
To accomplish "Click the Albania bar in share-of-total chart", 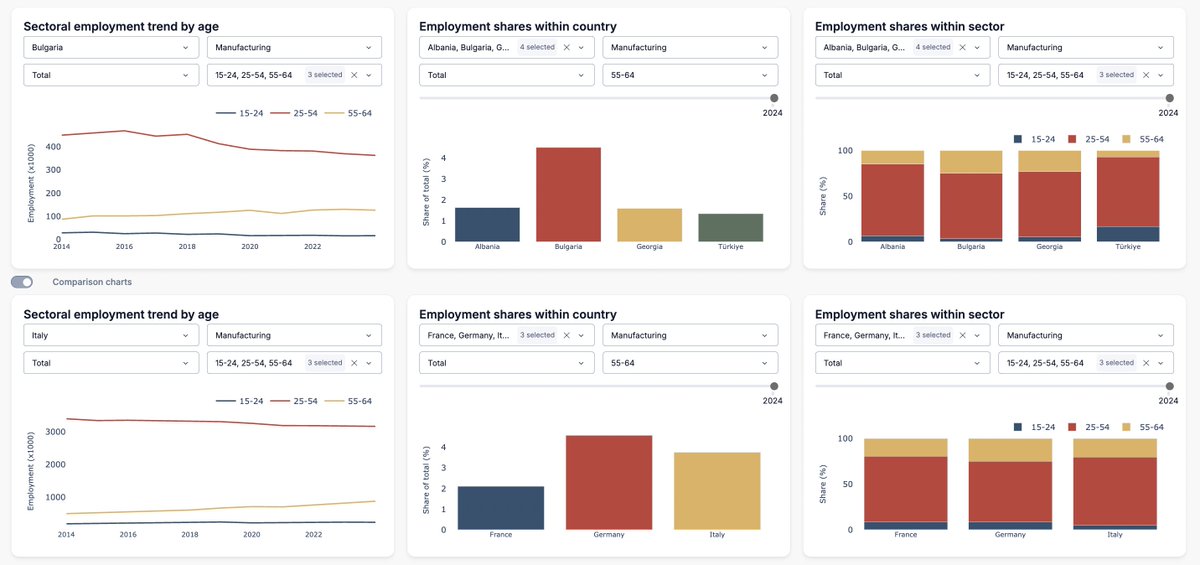I will (487, 224).
